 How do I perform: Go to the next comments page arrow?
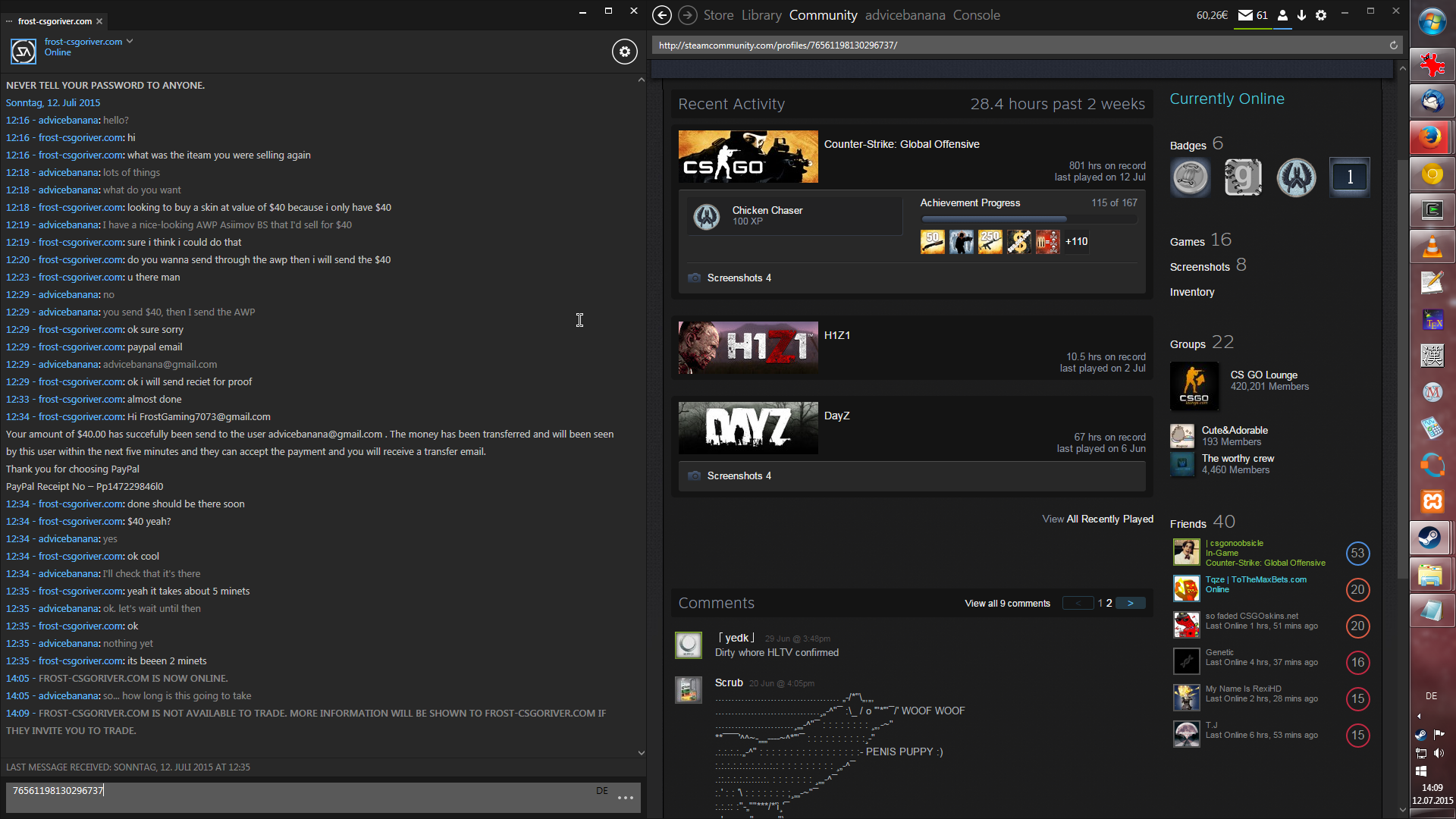(1130, 604)
